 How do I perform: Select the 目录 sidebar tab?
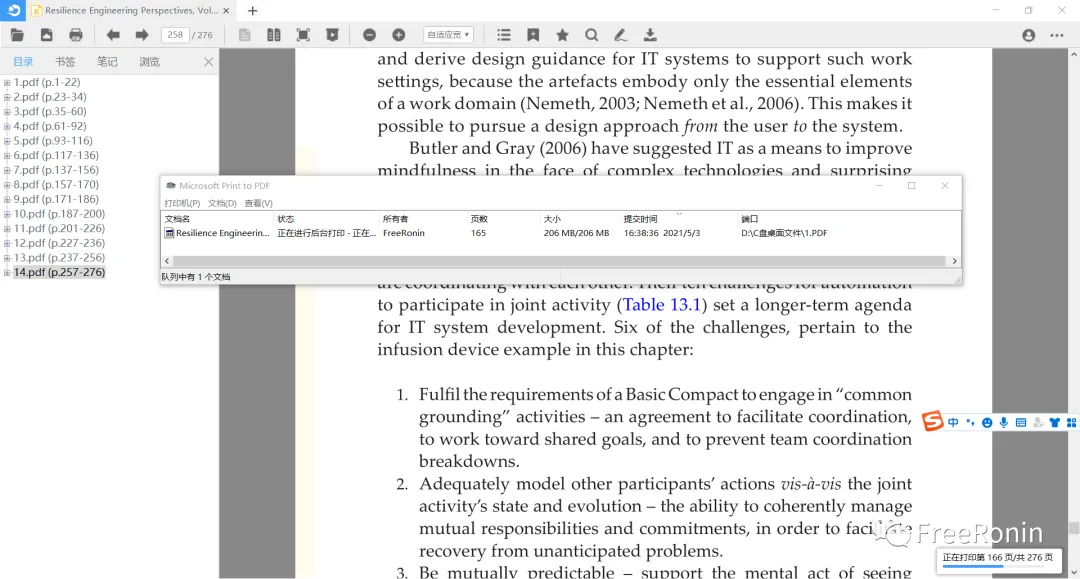[23, 62]
